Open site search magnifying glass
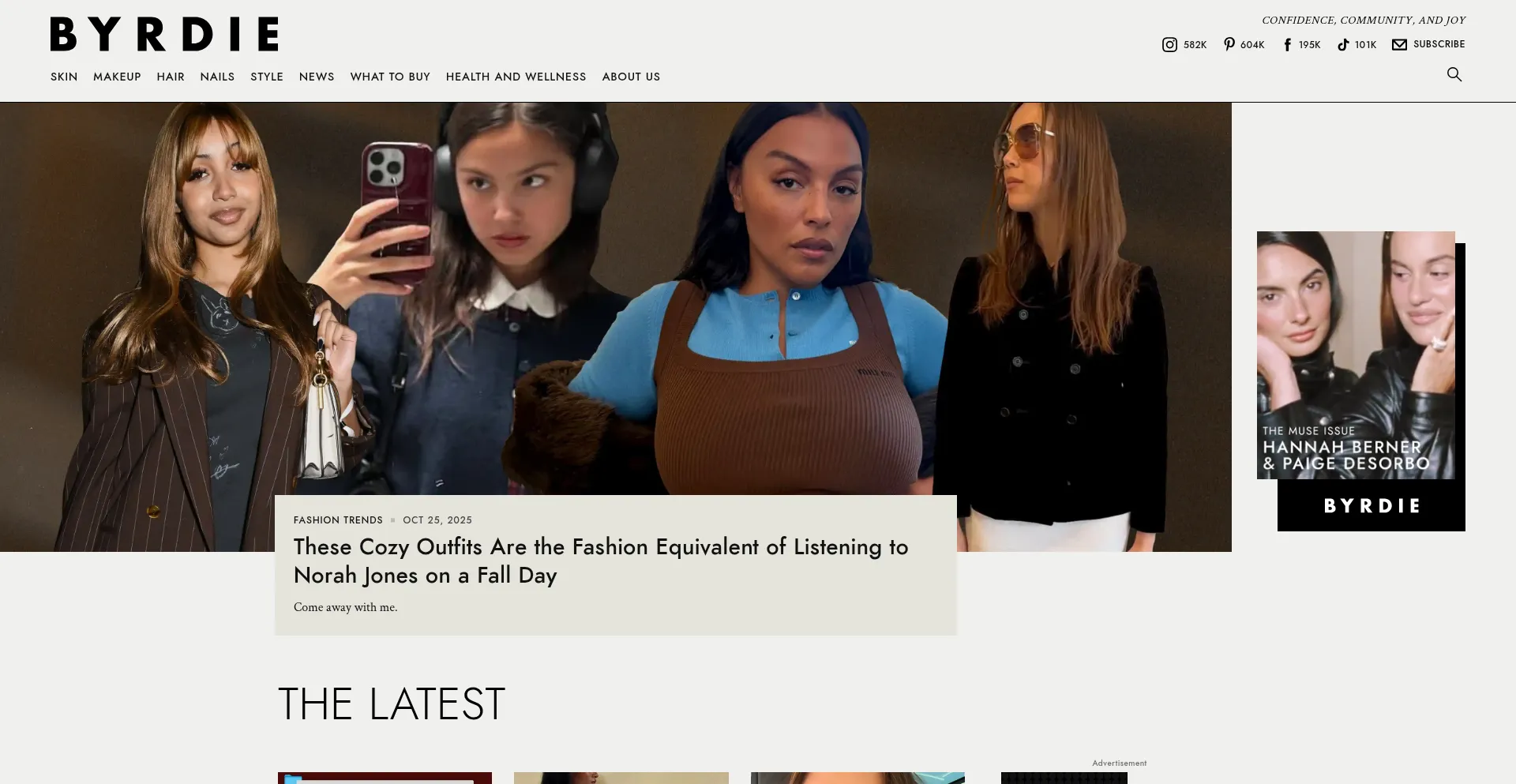The image size is (1516, 784). tap(1454, 74)
